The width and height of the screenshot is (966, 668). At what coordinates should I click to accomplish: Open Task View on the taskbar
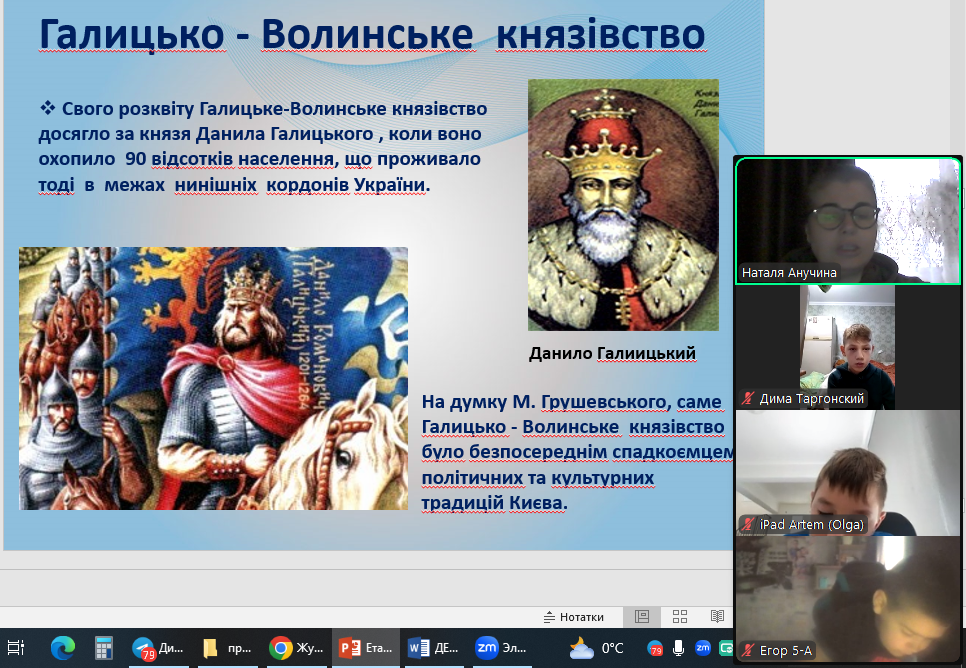[15, 648]
